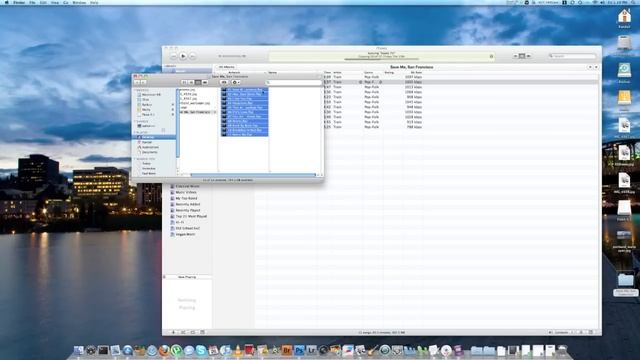Toggle shuffle at the iTunes bottom bar
The image size is (640, 360).
(183, 332)
